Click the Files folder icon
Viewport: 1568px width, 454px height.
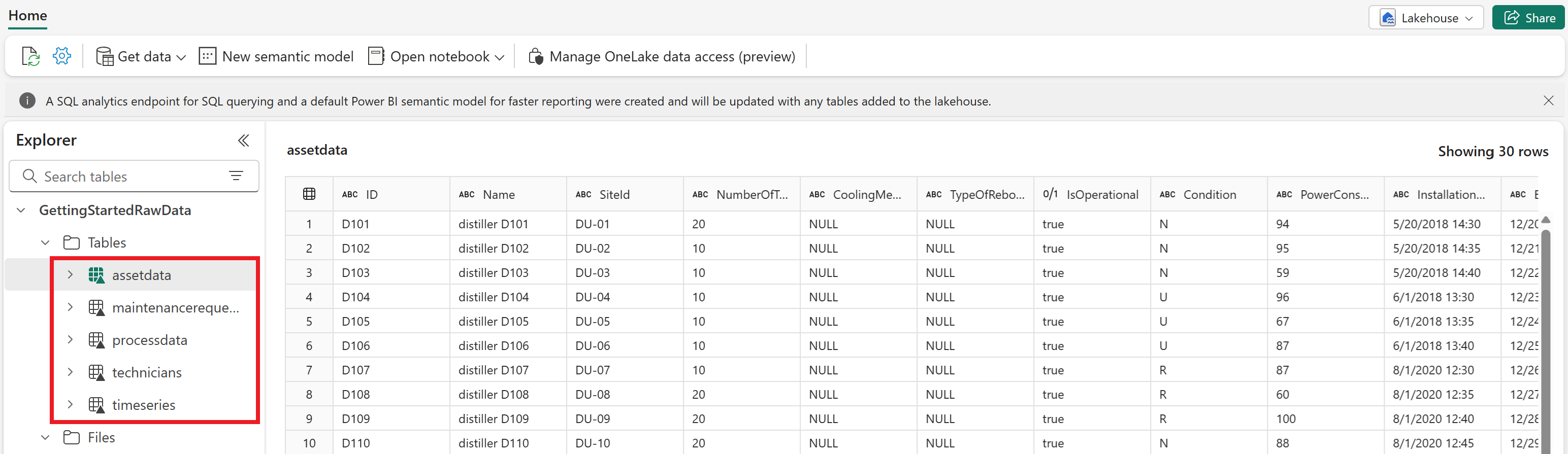72,437
